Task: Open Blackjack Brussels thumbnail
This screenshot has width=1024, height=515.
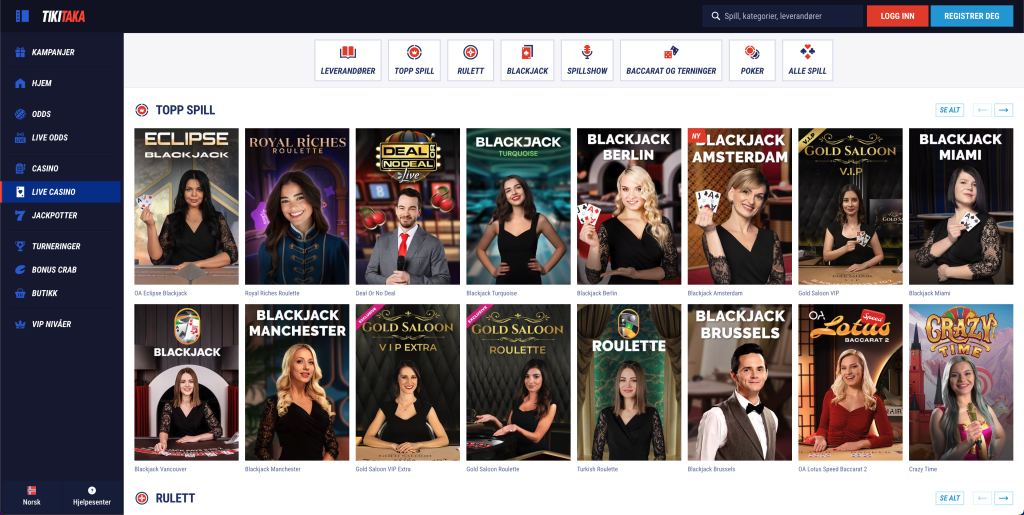Action: [x=740, y=382]
